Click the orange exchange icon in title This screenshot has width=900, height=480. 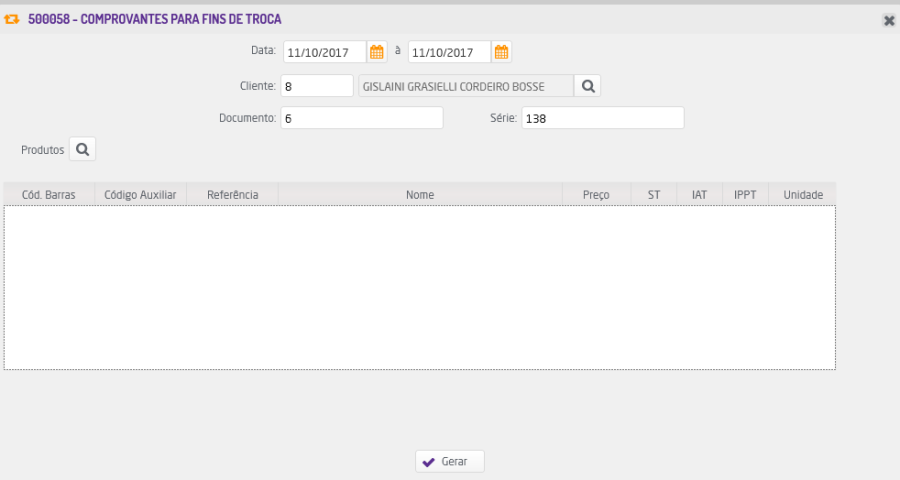11,20
